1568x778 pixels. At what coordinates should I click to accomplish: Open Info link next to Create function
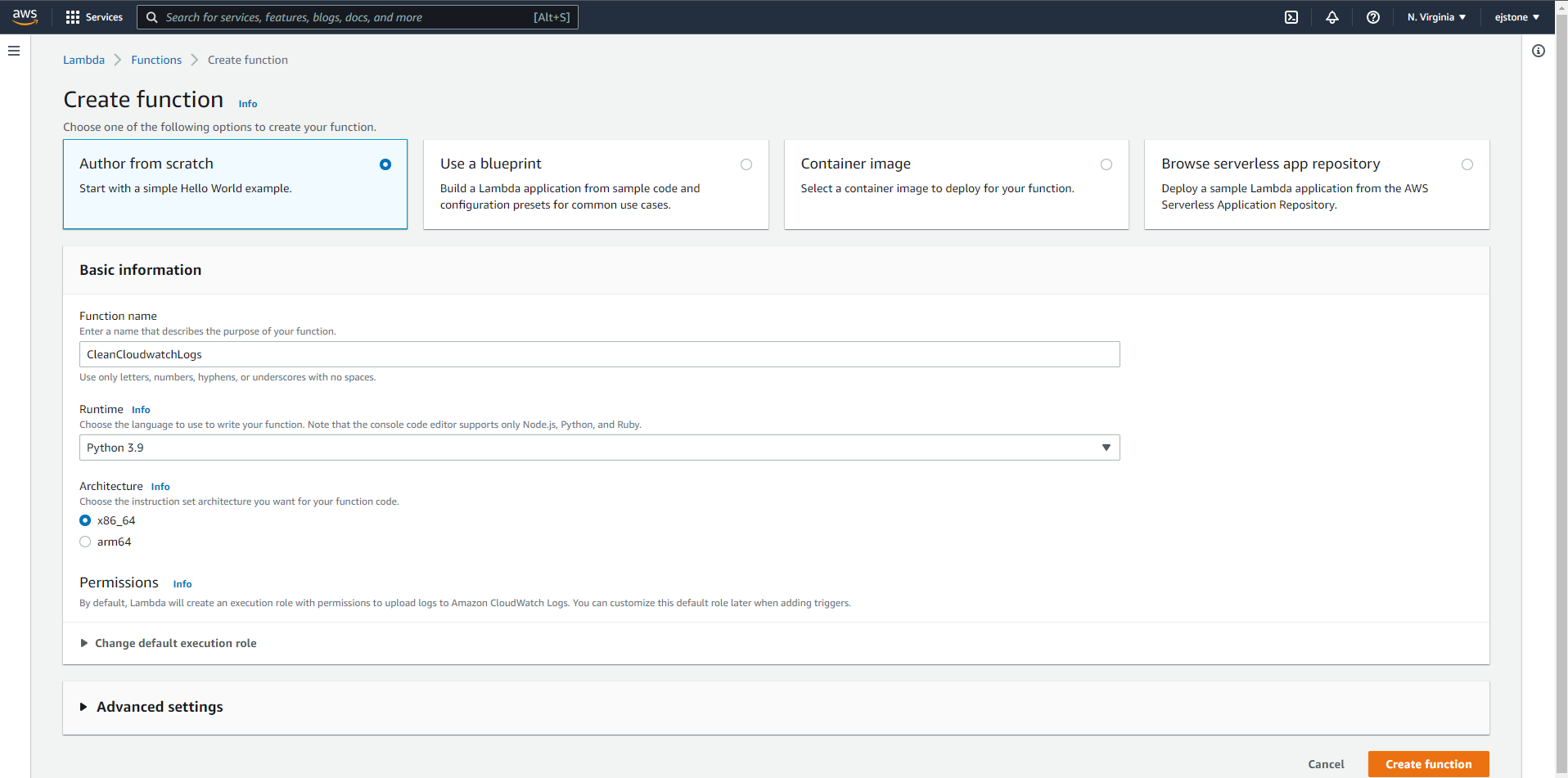(248, 104)
